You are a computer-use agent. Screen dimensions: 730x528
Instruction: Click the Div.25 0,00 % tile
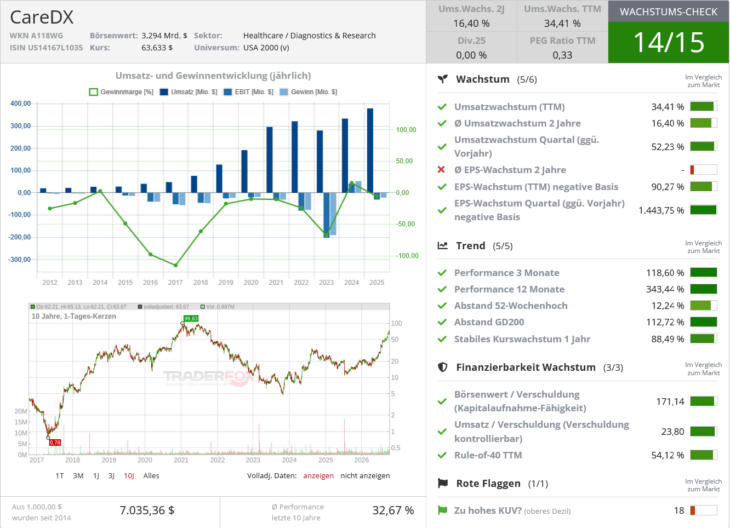point(471,47)
